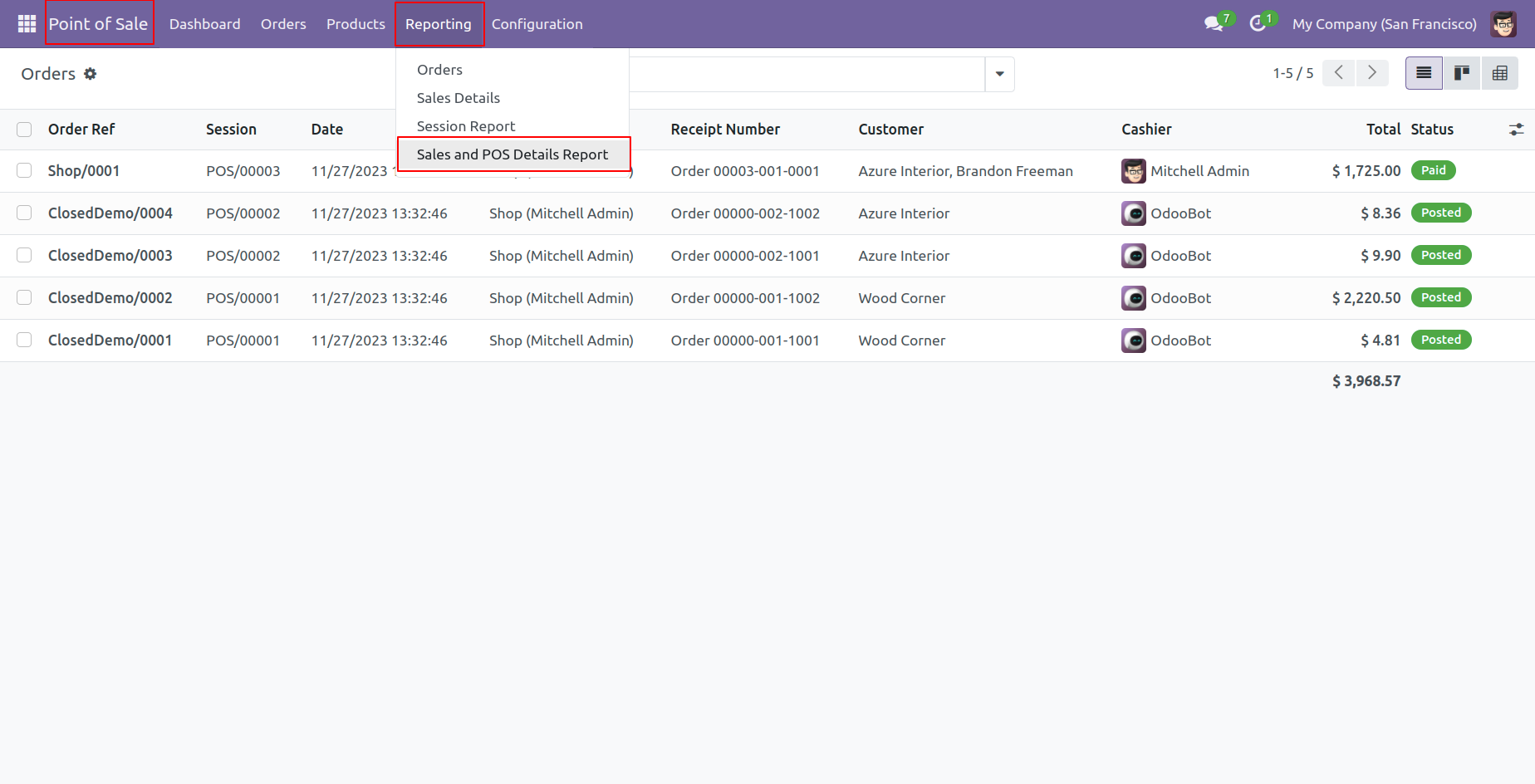Sort by Cashier column header

point(1146,130)
